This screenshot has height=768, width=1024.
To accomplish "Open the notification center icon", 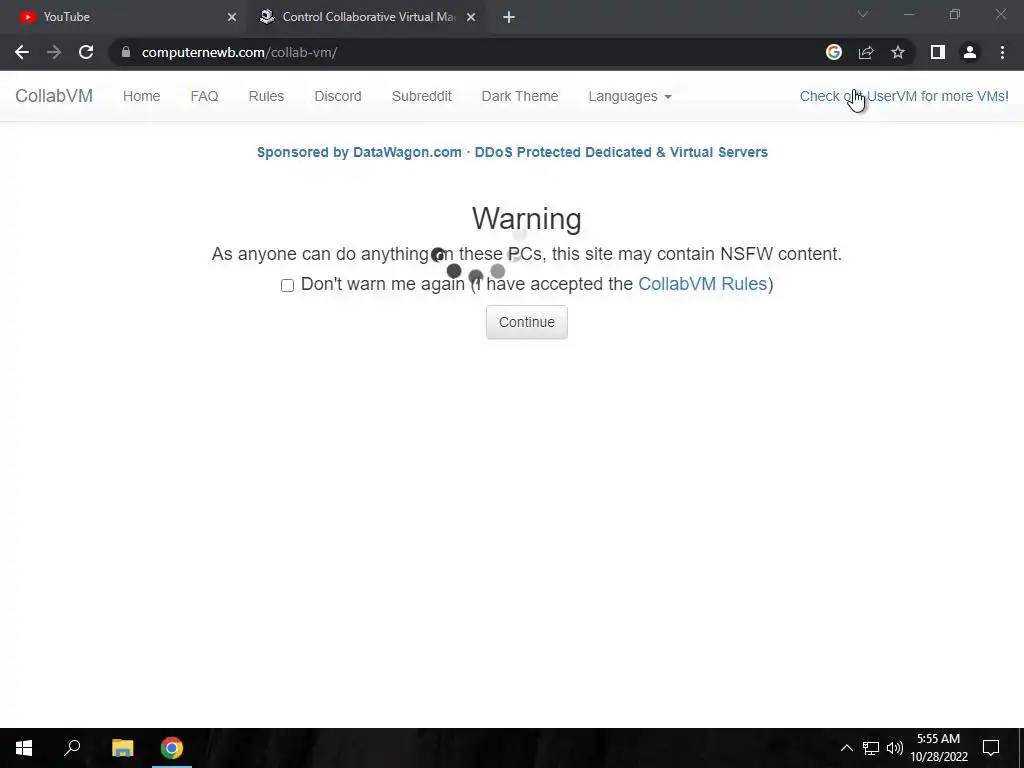I will point(991,748).
